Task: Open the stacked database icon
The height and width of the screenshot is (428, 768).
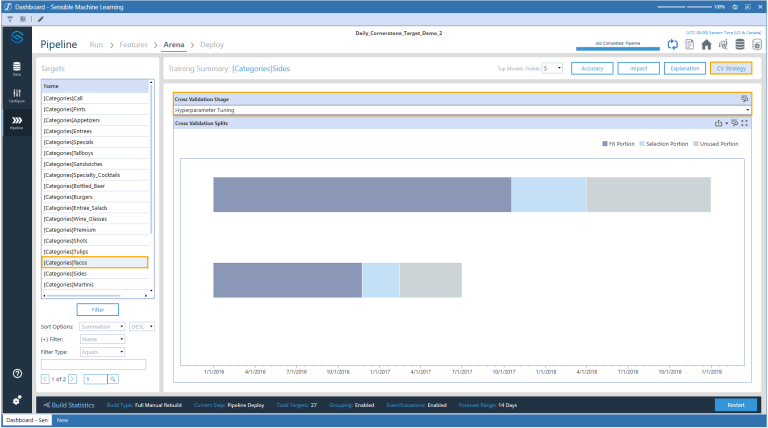Action: click(740, 45)
